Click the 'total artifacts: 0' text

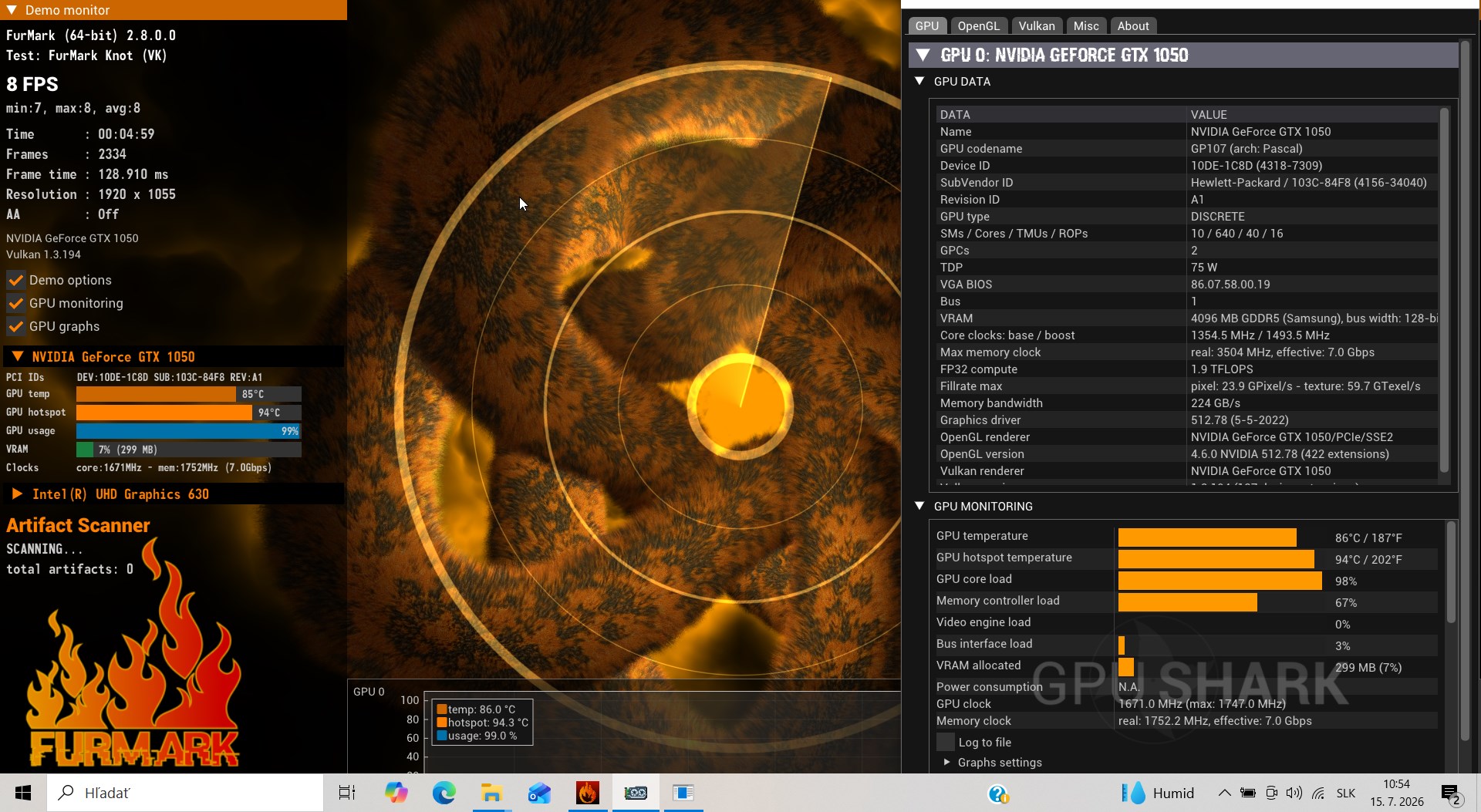point(69,569)
